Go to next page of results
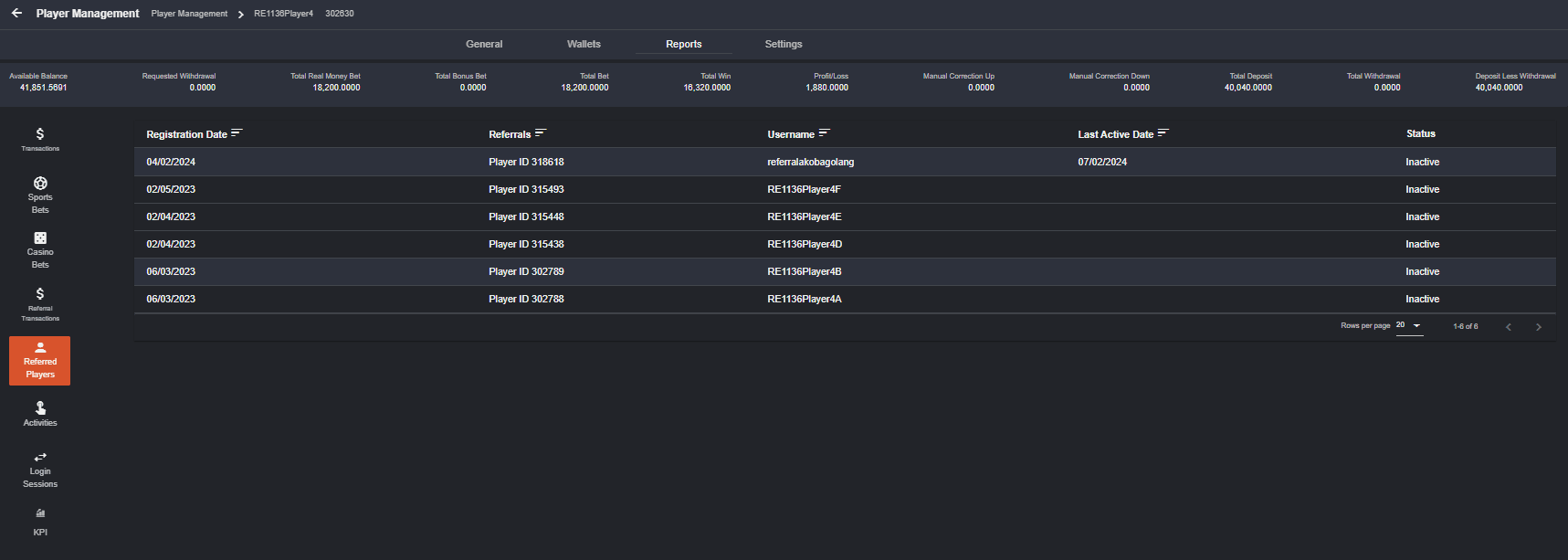Image resolution: width=1568 pixels, height=560 pixels. (x=1539, y=327)
